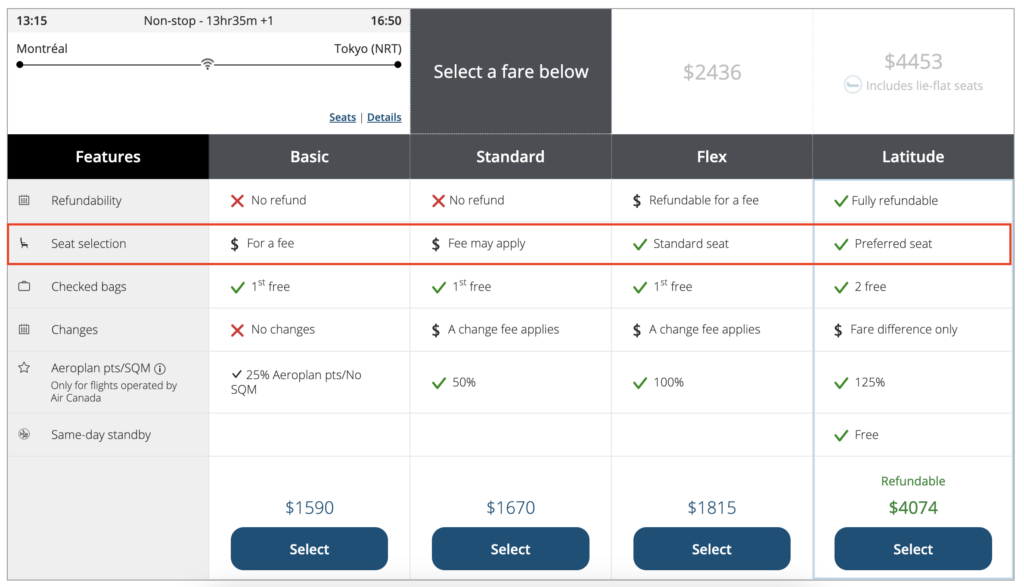Select the Standard fare at $1670

click(510, 549)
